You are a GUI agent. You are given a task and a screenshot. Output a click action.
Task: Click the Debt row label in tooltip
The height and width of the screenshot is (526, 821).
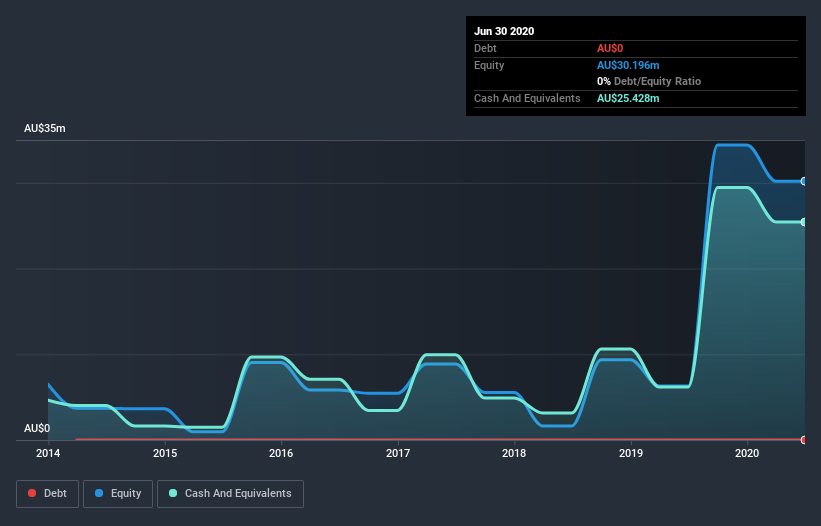[x=485, y=48]
